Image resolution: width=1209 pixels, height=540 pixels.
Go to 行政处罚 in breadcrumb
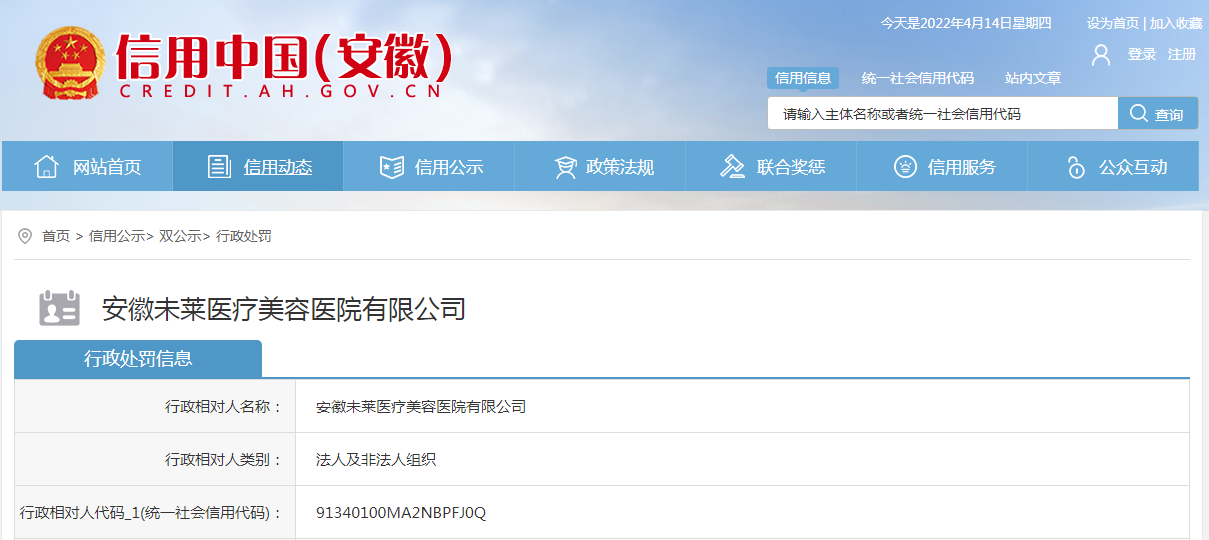(244, 236)
